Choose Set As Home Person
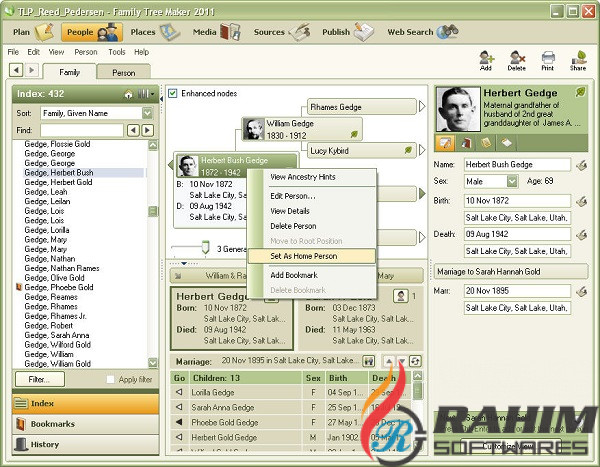 (x=311, y=256)
